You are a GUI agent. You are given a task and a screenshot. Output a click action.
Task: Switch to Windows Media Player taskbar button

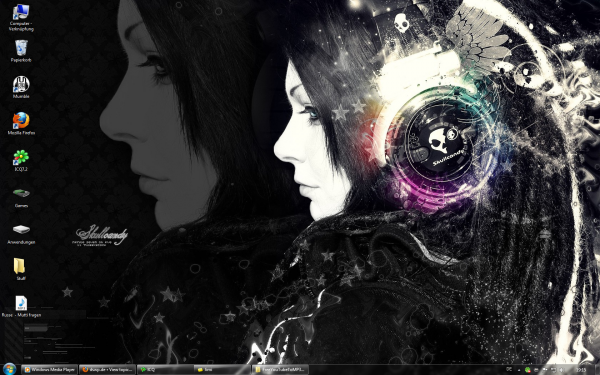(49, 370)
